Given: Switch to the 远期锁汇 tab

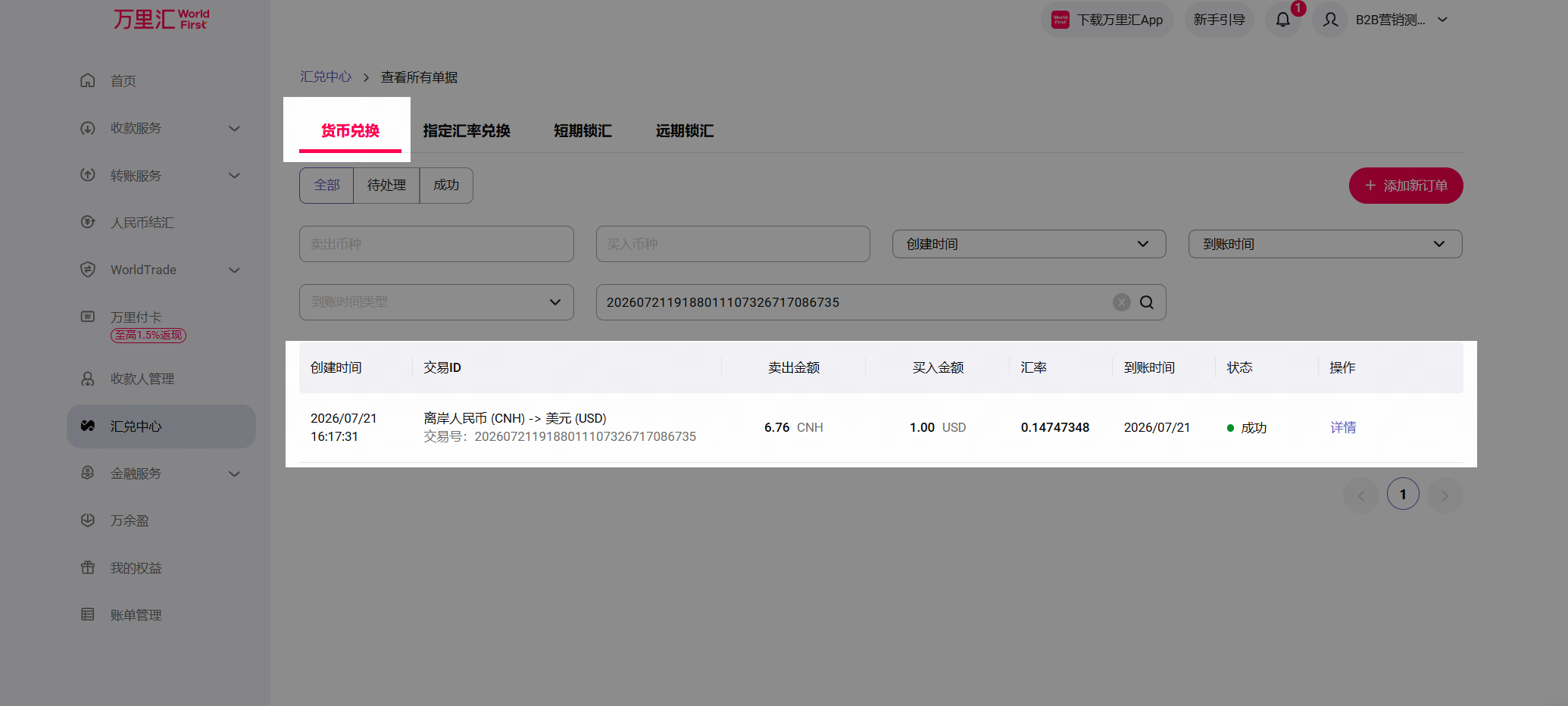Looking at the screenshot, I should [685, 130].
